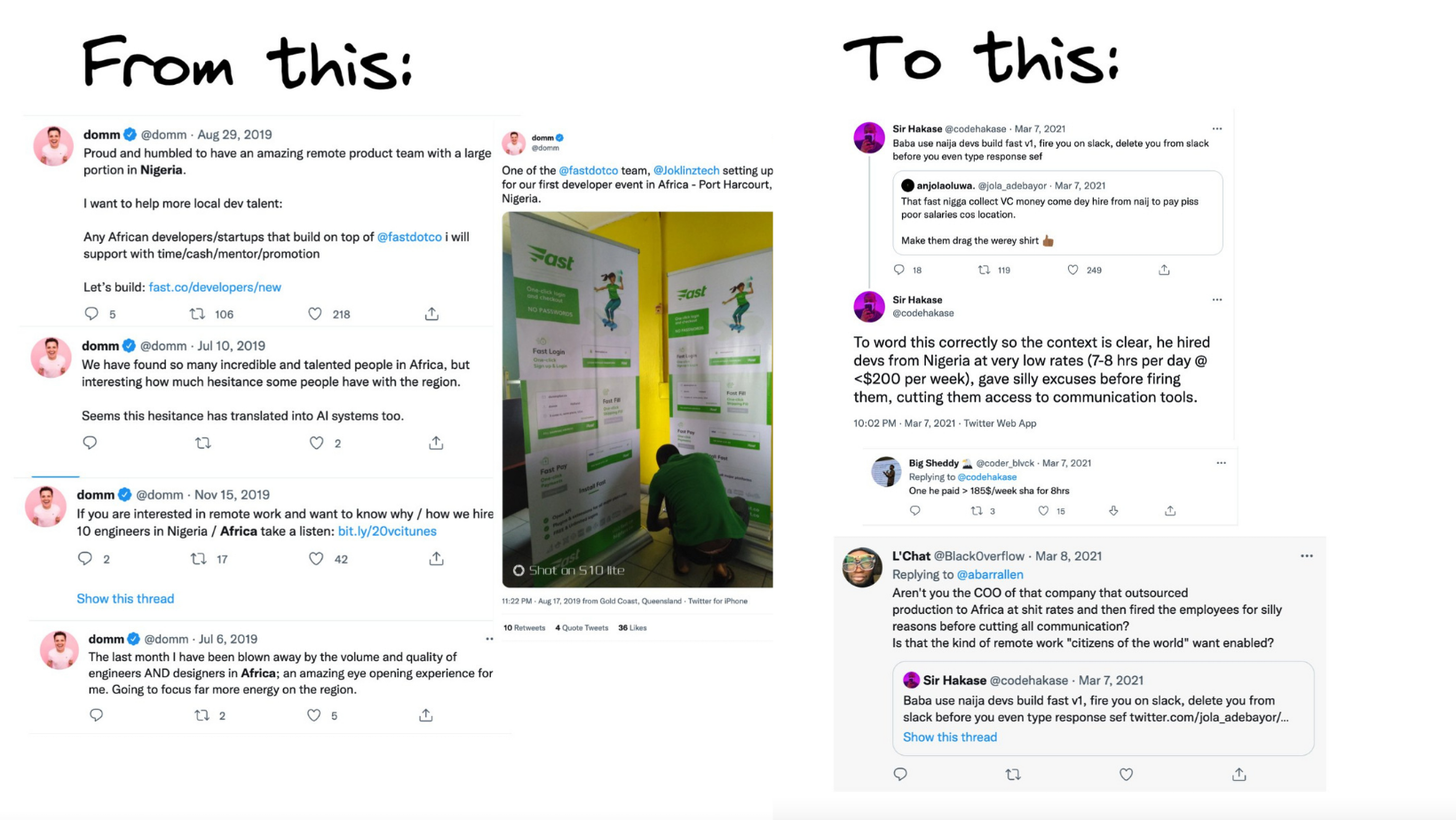The height and width of the screenshot is (820, 1456).
Task: Open more options on L'Chat's tweet
Action: click(1306, 556)
